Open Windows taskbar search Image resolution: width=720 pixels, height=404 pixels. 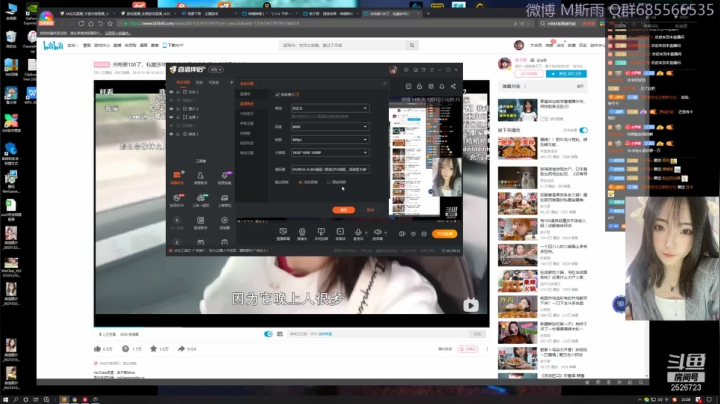(x=16, y=399)
